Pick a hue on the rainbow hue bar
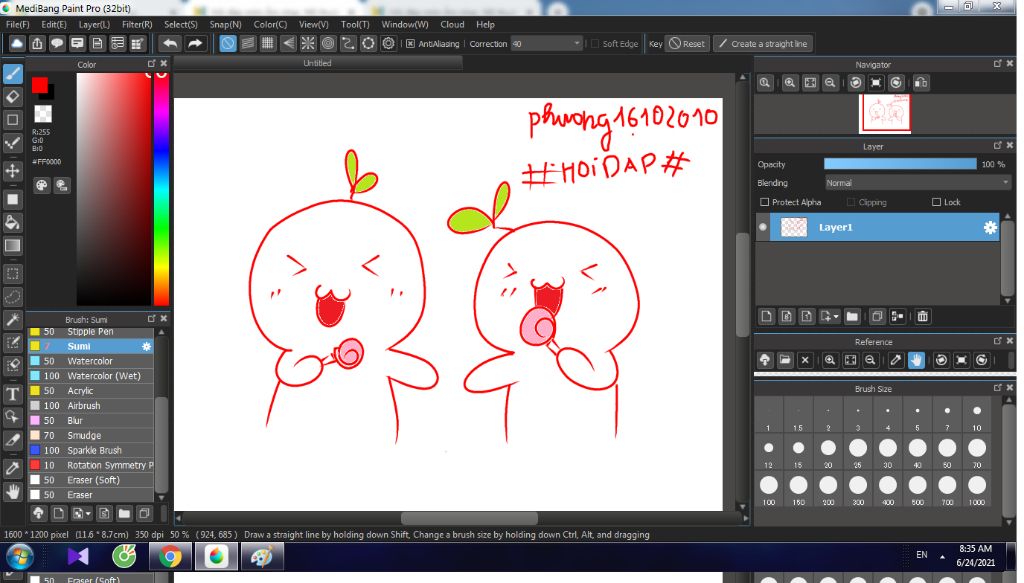Image resolution: width=1024 pixels, height=583 pixels. coord(161,189)
